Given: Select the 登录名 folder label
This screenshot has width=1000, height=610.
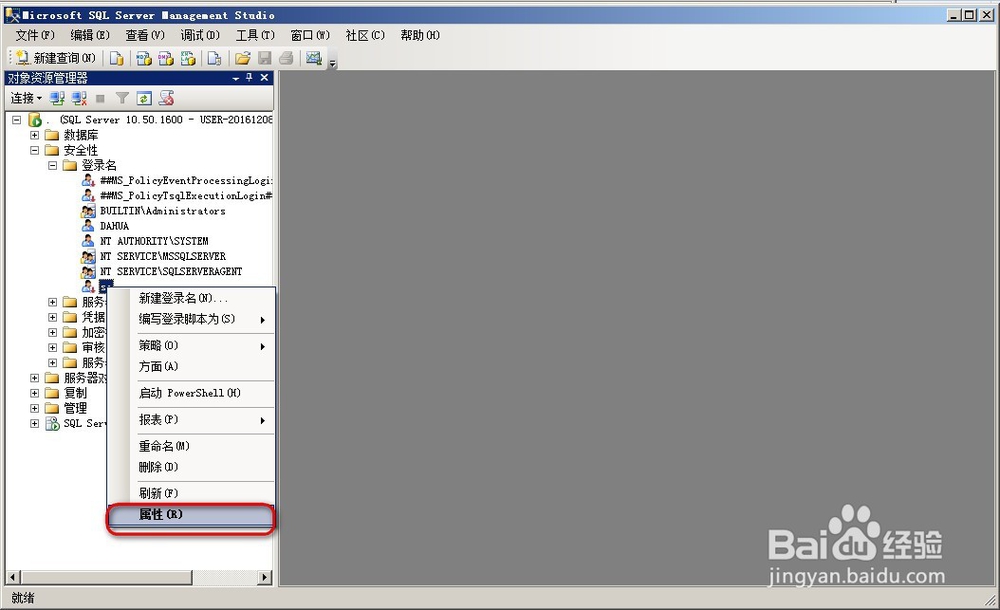Looking at the screenshot, I should point(99,165).
